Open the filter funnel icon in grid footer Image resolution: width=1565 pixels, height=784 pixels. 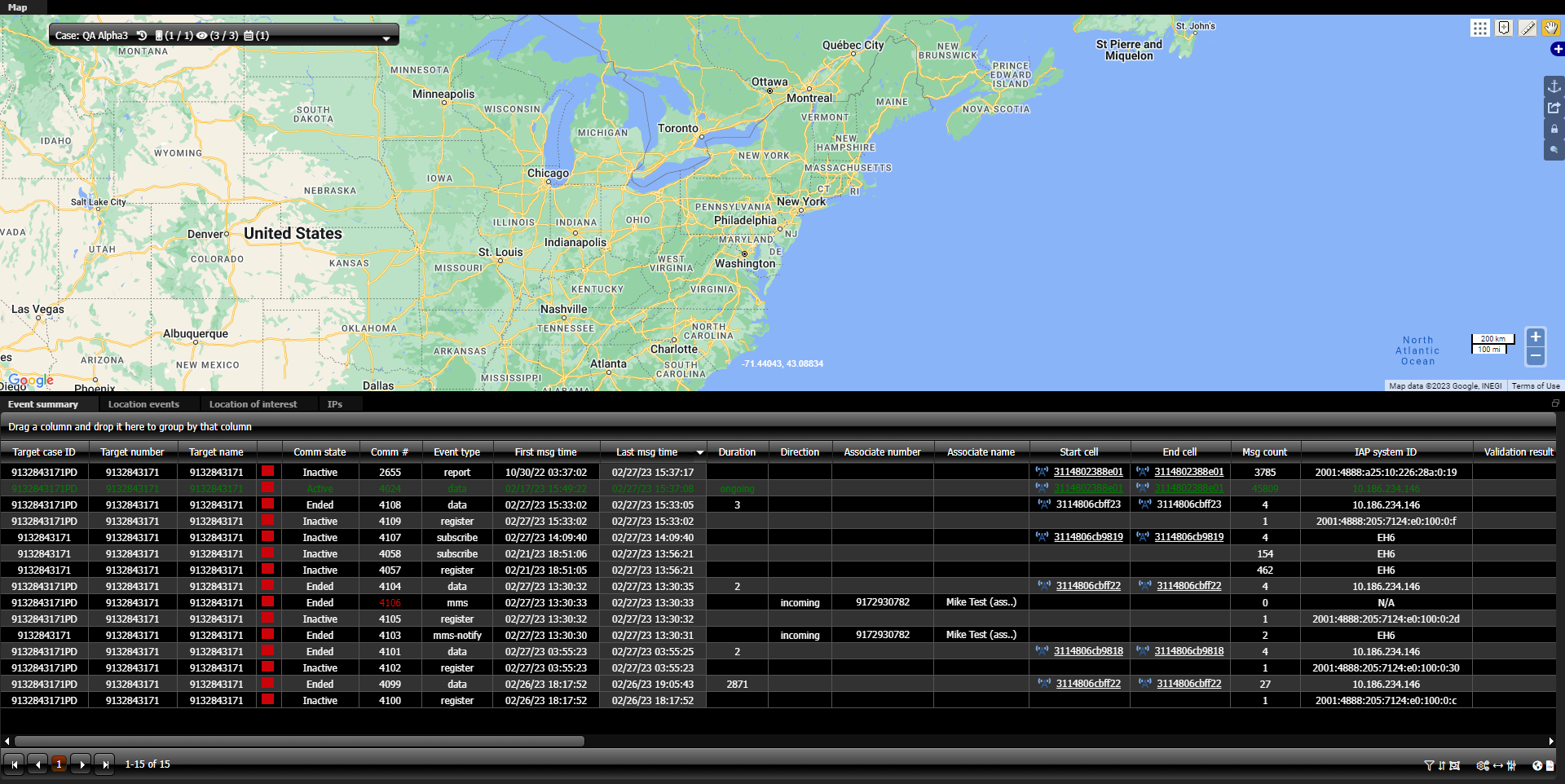1429,765
